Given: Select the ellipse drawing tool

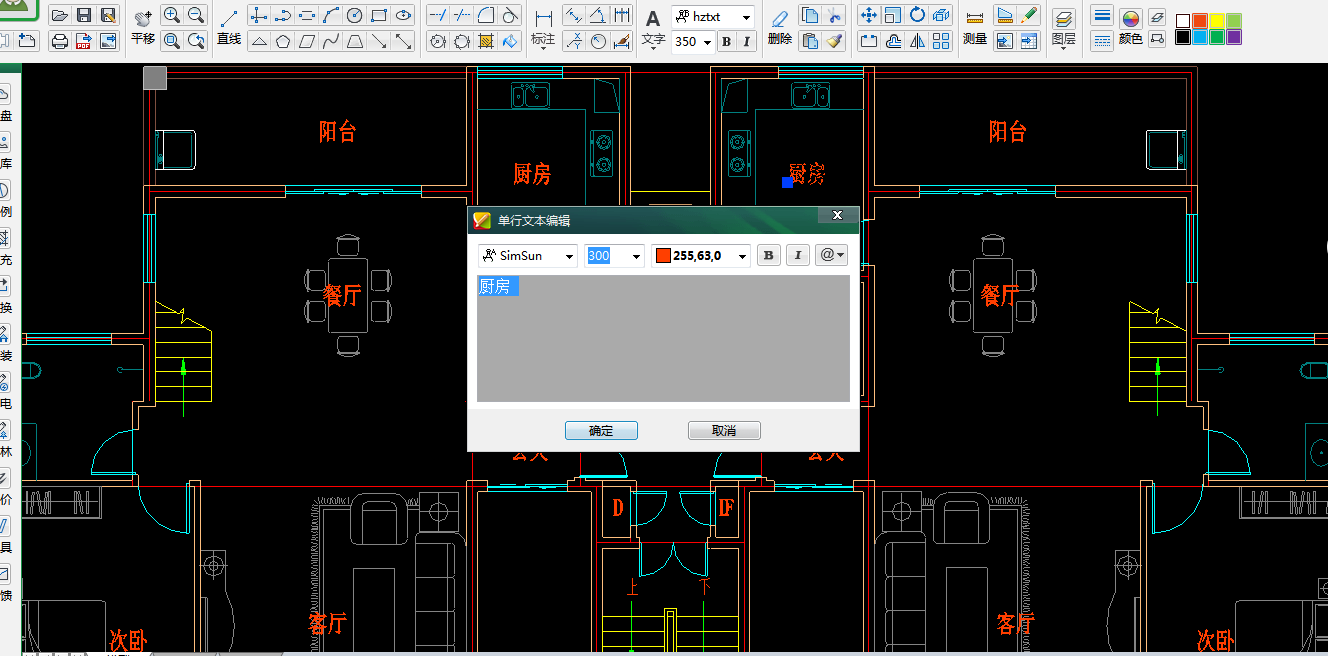Looking at the screenshot, I should 403,16.
